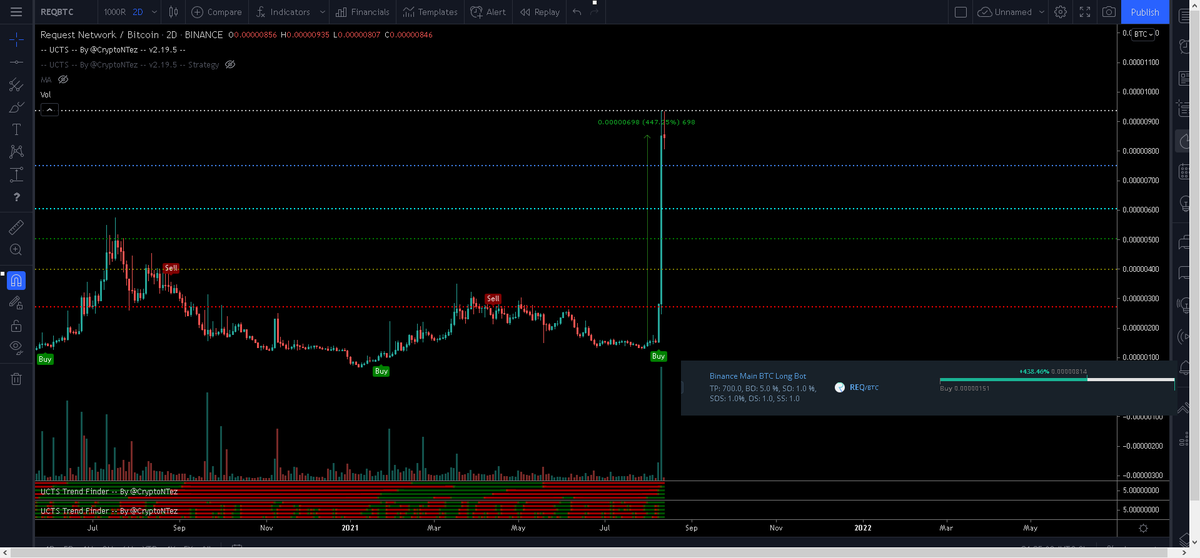Click the red Sell label near September
The height and width of the screenshot is (558, 1200).
(171, 268)
